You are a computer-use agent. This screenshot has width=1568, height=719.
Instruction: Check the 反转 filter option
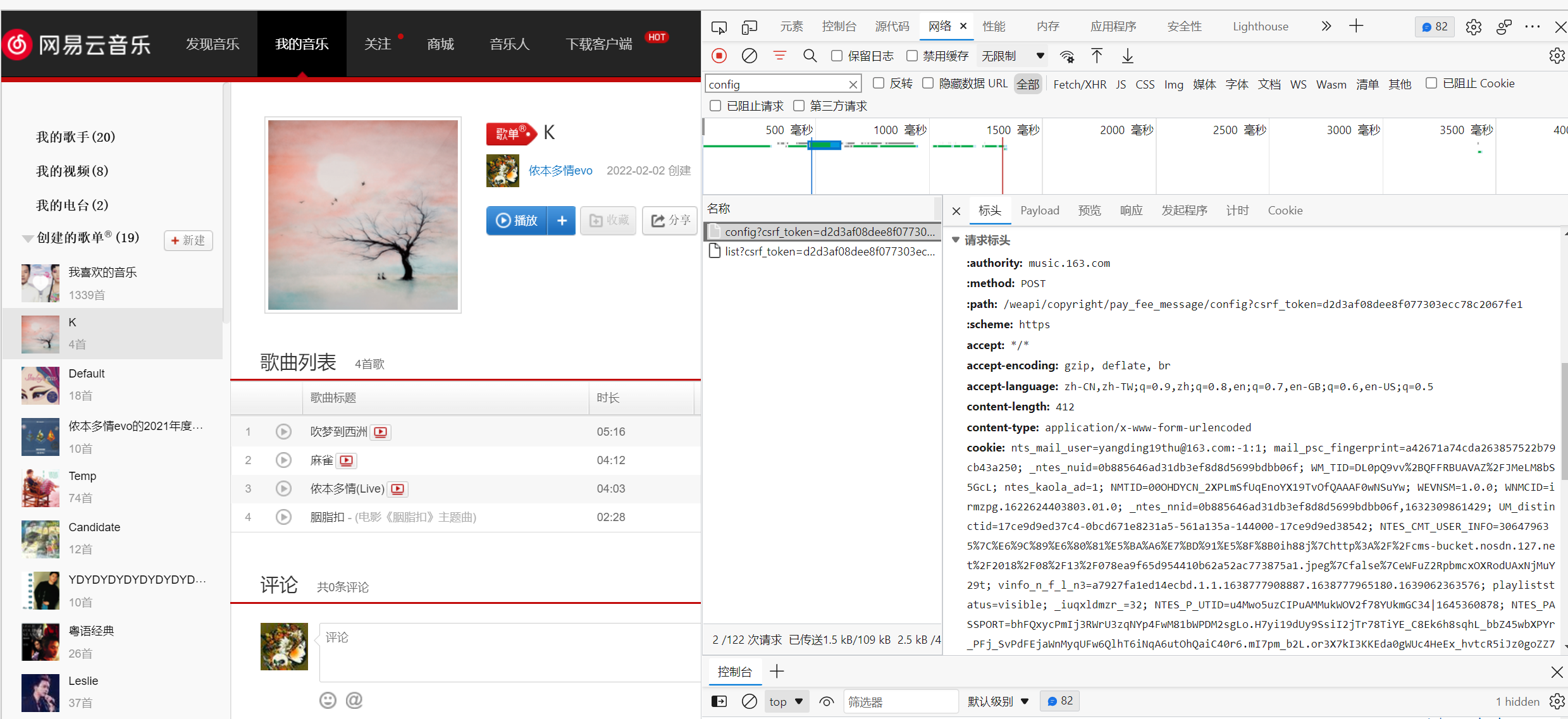click(x=879, y=83)
